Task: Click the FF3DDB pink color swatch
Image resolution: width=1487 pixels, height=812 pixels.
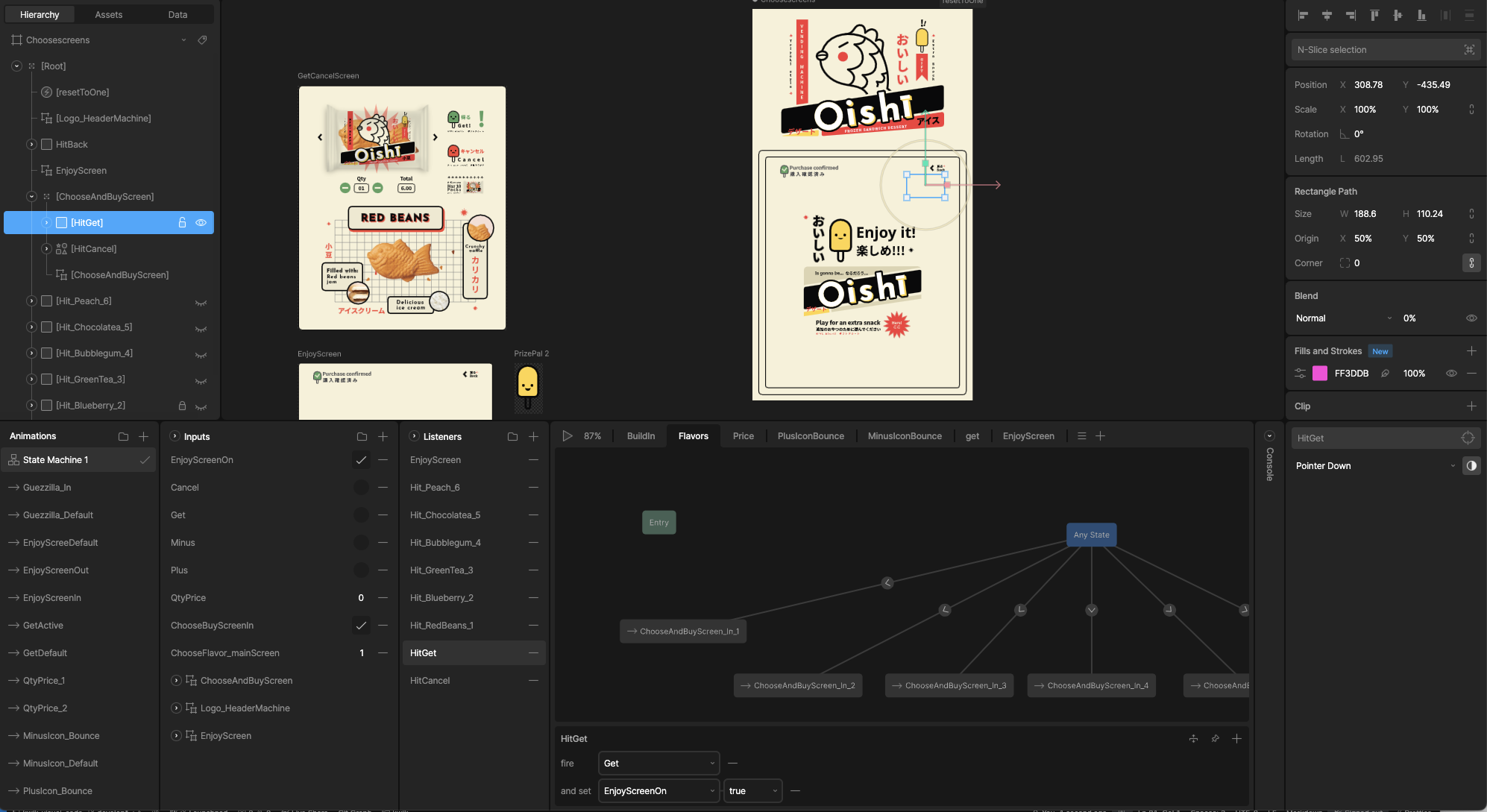Action: click(1320, 374)
